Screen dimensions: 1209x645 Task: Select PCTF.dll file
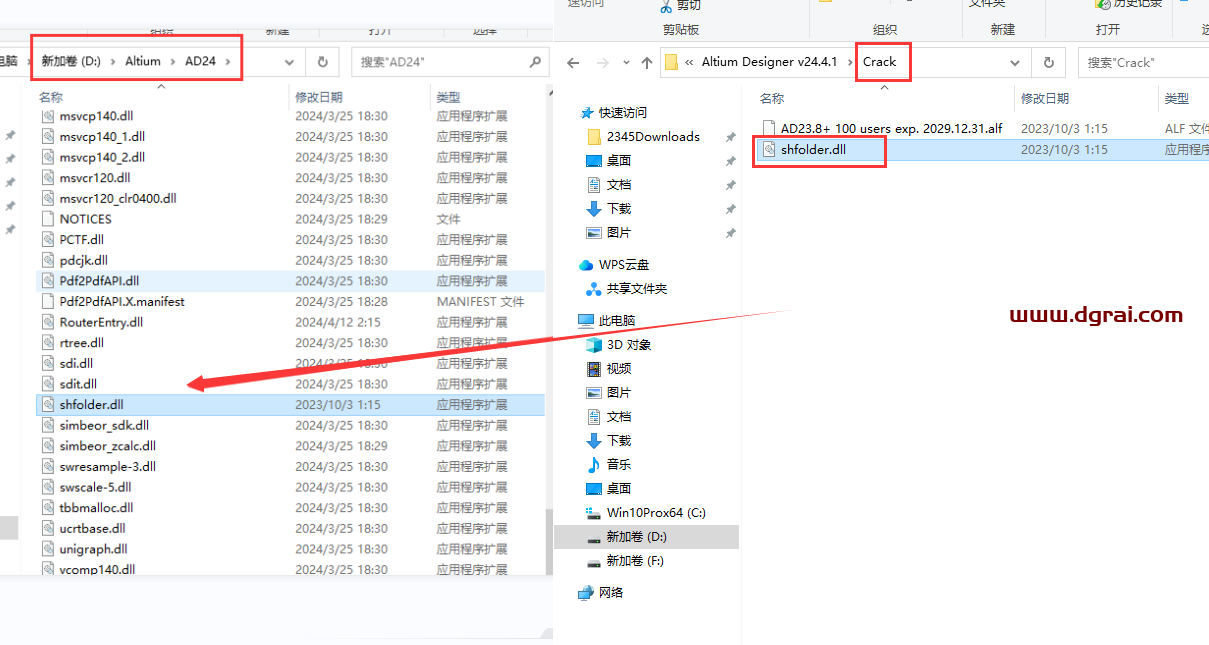coord(81,239)
